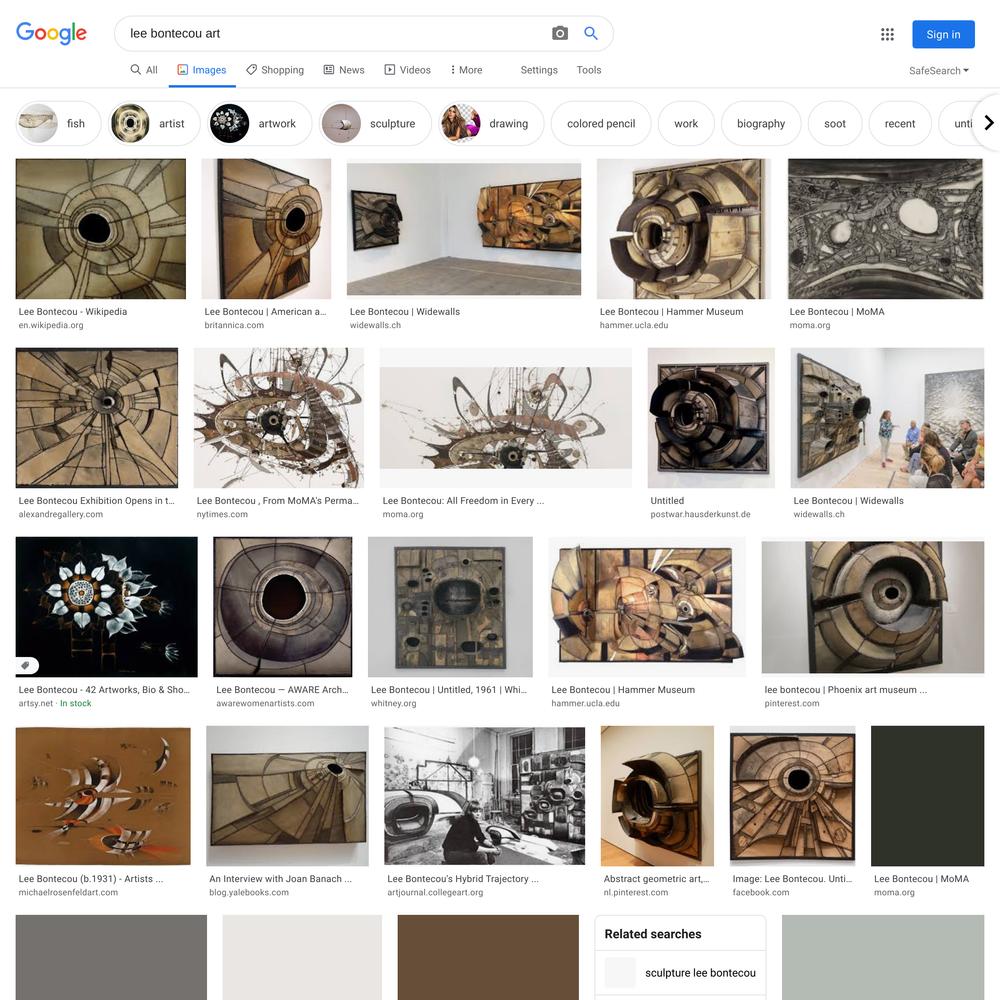Screen dimensions: 1000x1000
Task: Filter by soot chip
Action: [x=834, y=123]
